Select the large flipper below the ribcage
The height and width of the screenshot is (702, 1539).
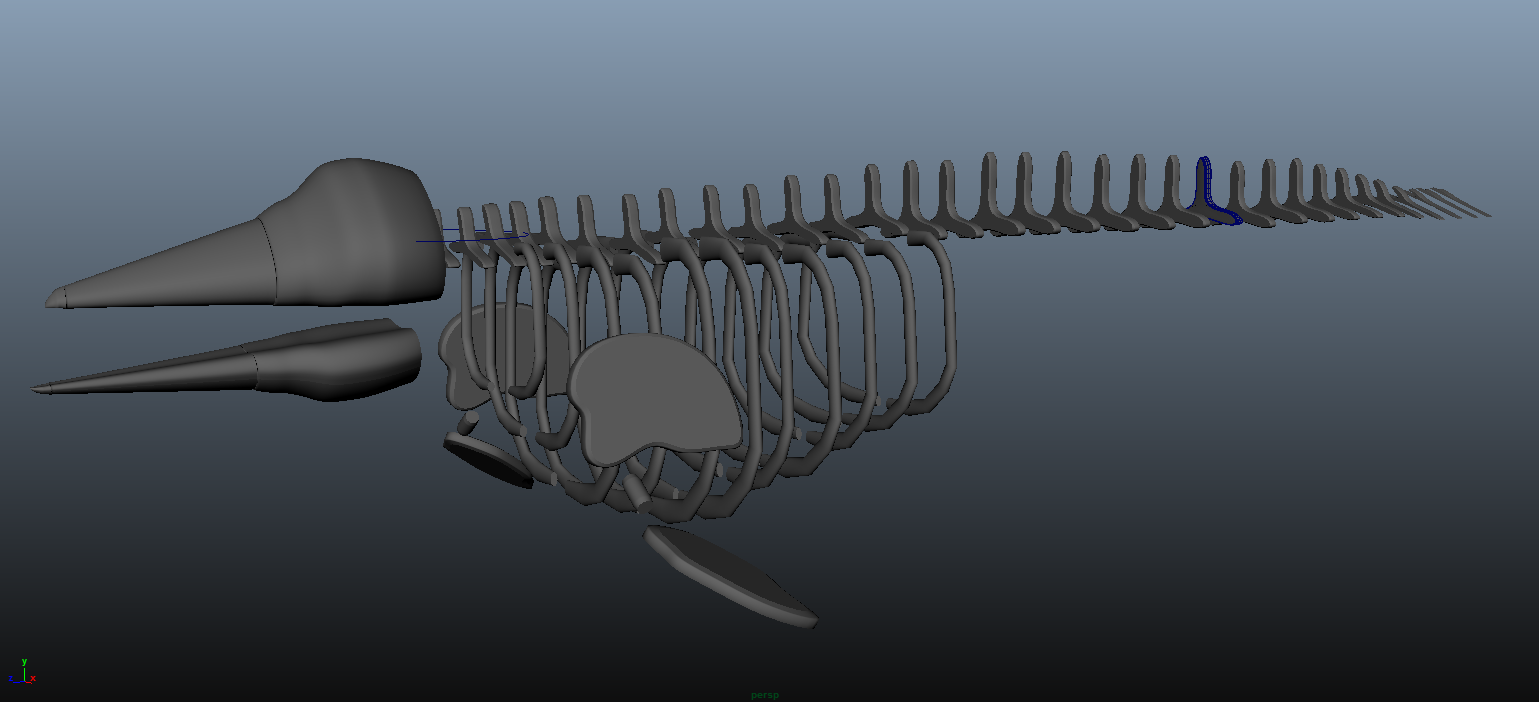click(x=729, y=577)
